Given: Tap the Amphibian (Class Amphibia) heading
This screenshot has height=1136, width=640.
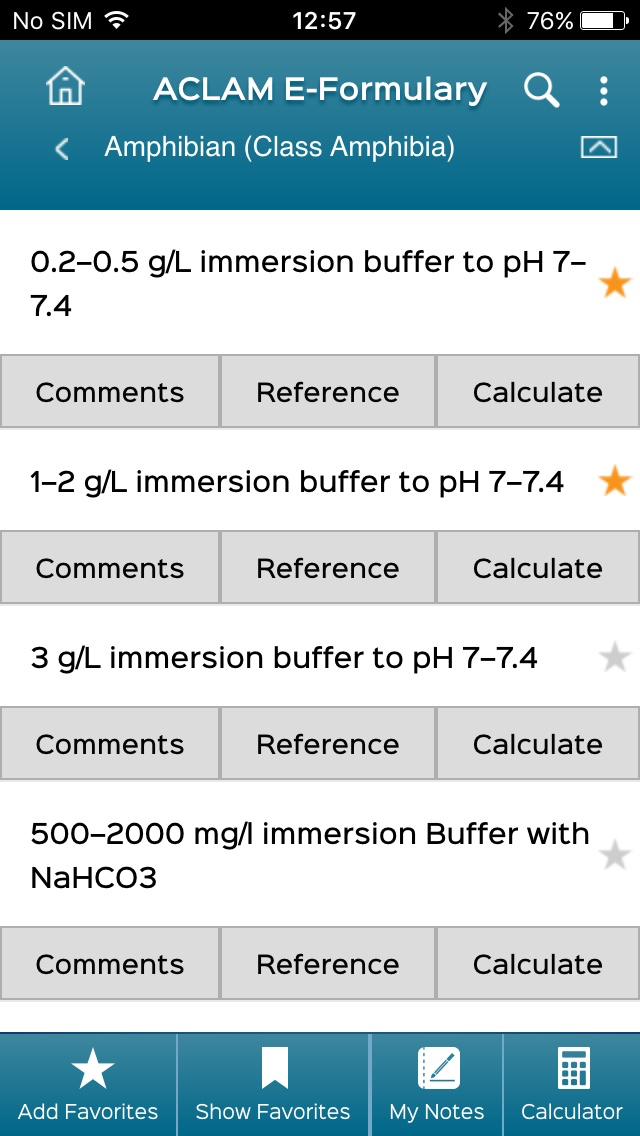Looking at the screenshot, I should pos(280,148).
